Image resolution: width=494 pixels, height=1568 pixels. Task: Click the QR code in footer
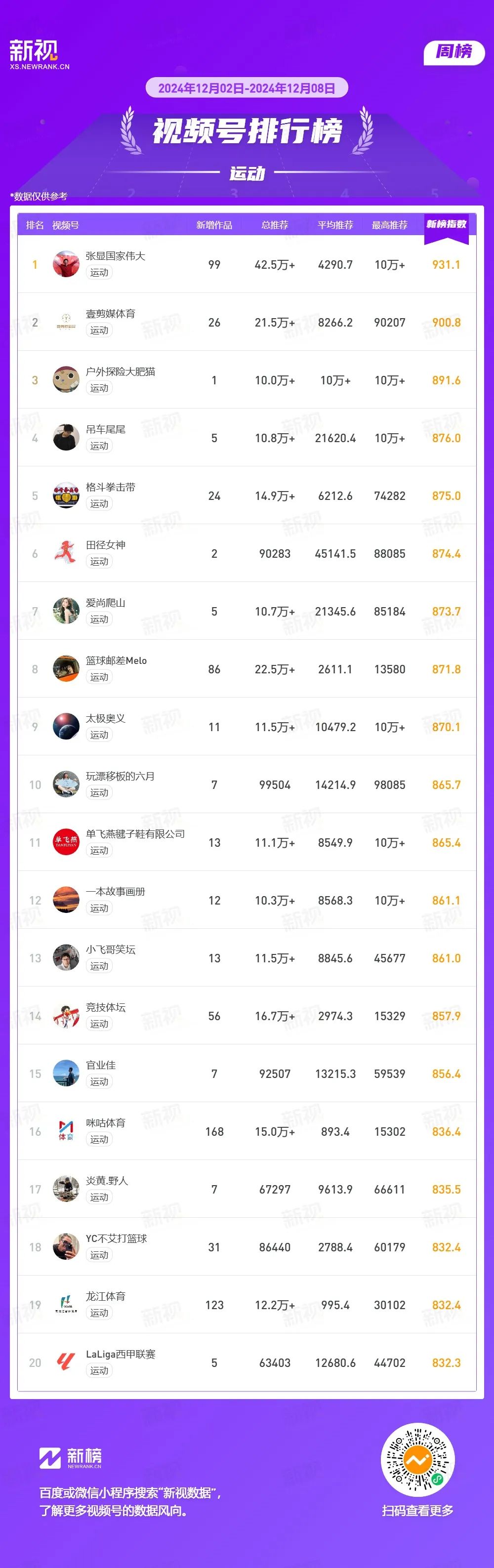[x=418, y=1459]
